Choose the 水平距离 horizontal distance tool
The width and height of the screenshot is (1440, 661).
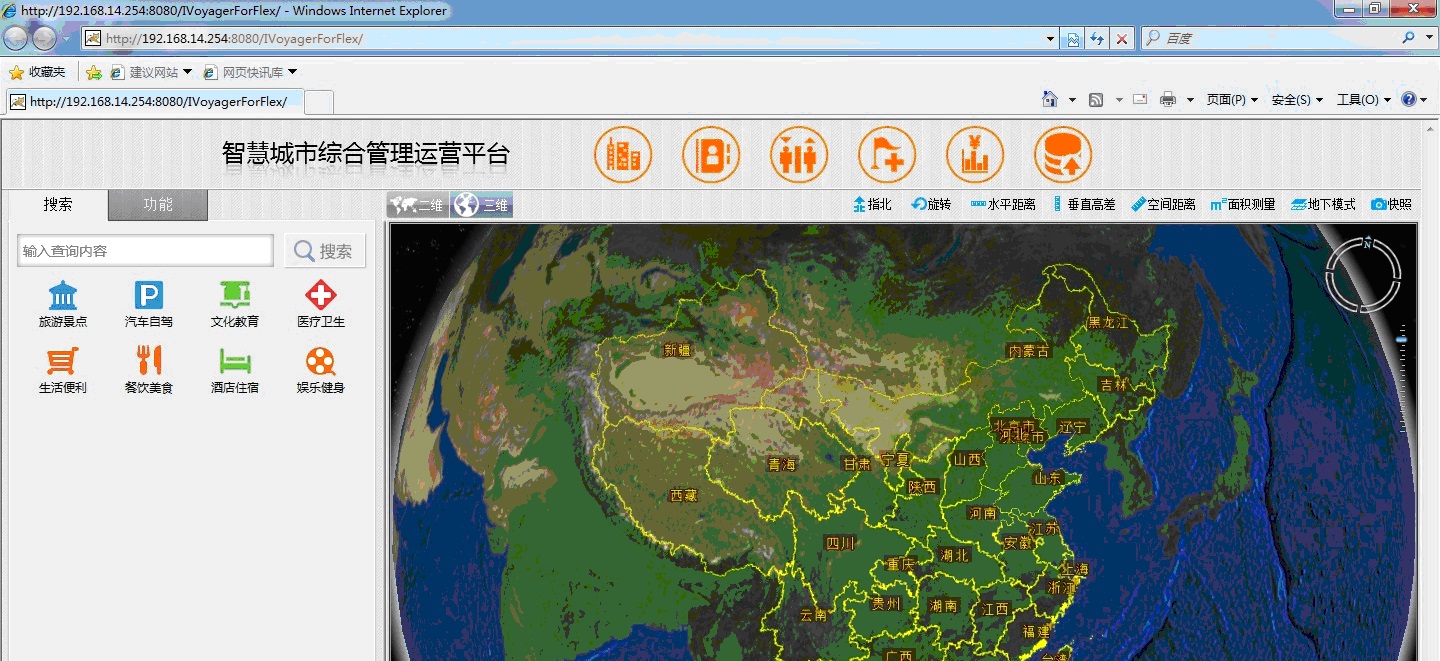pos(1003,204)
